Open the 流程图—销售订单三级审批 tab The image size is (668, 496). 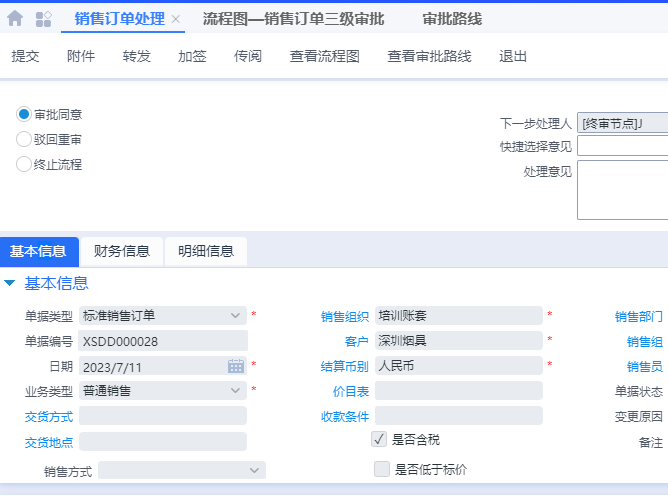click(293, 19)
